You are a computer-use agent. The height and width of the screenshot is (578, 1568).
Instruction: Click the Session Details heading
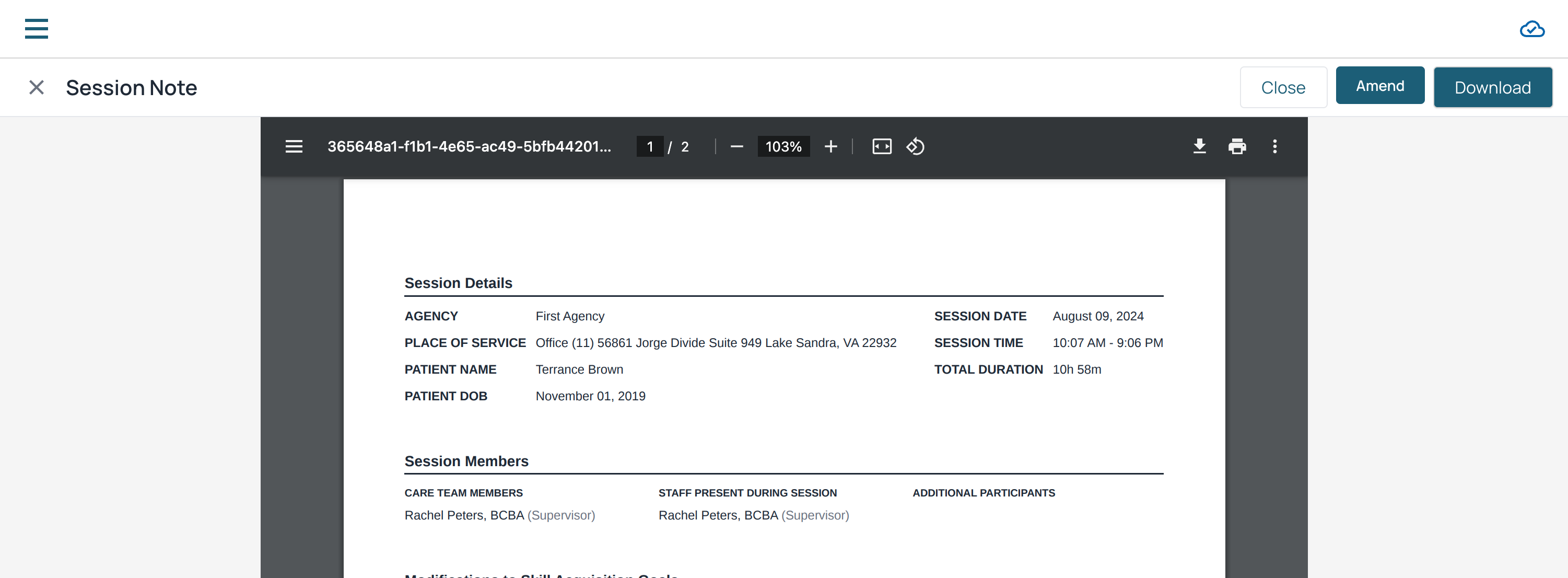coord(459,283)
